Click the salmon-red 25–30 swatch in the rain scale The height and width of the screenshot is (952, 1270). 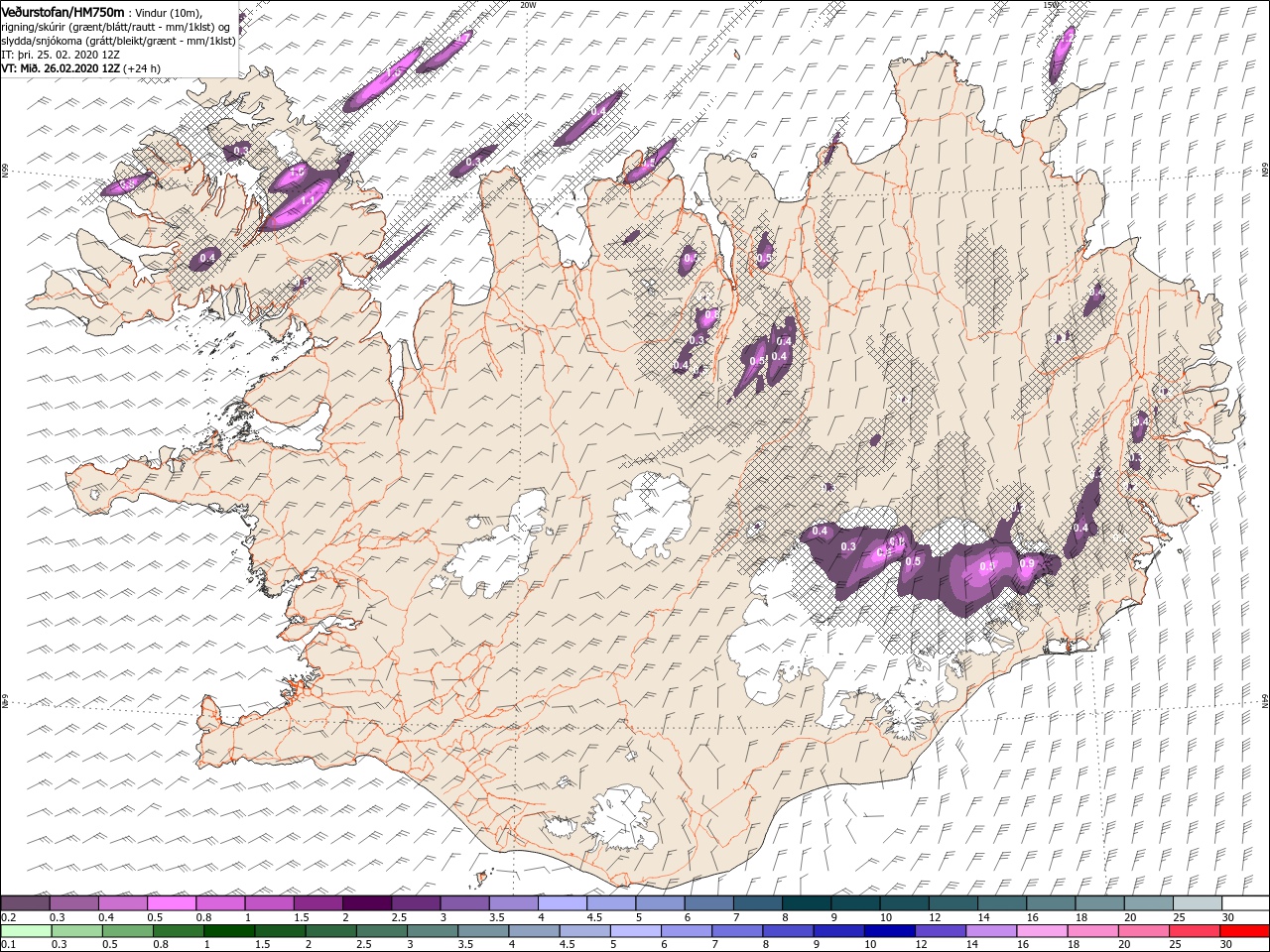1192,931
